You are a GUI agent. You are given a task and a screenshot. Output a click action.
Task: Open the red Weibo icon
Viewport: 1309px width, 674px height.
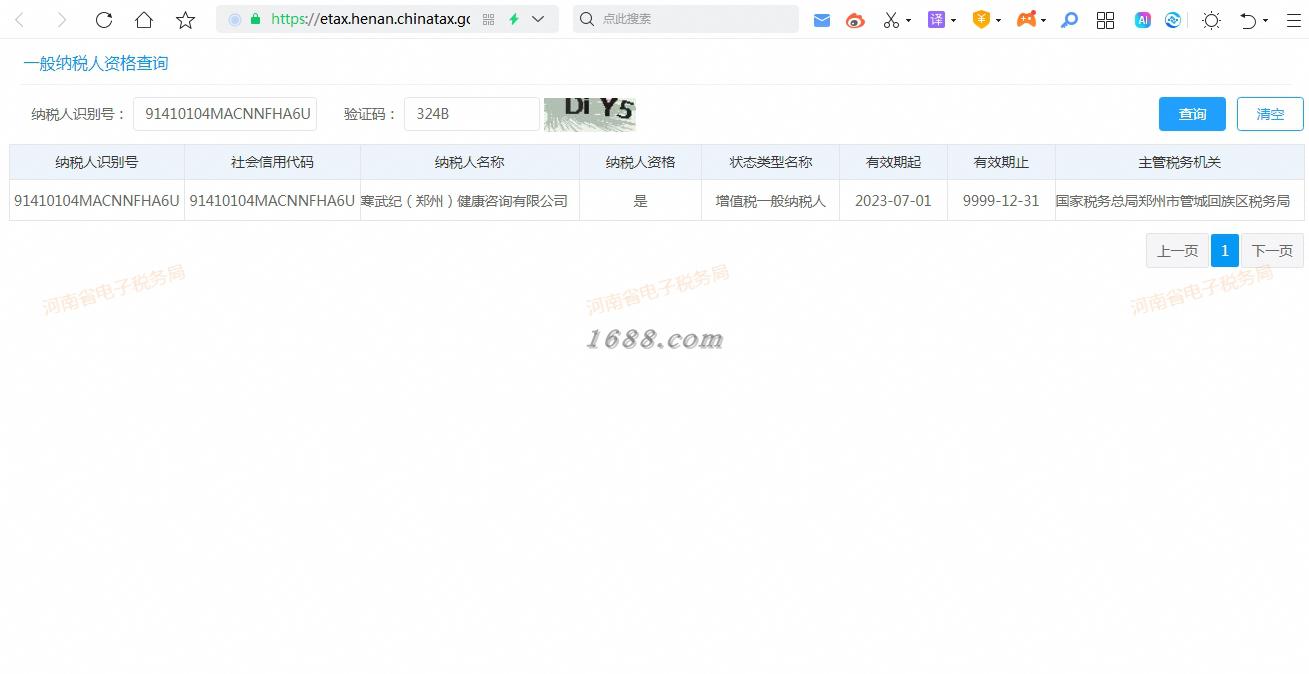tap(855, 20)
